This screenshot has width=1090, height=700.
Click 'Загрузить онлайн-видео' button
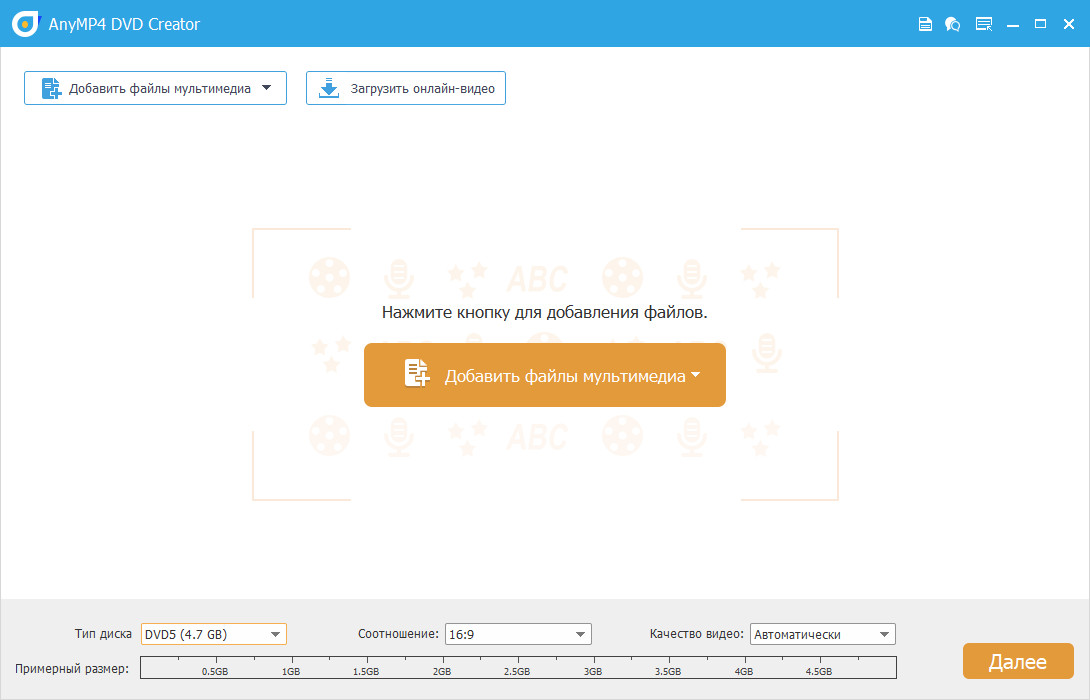click(x=406, y=88)
